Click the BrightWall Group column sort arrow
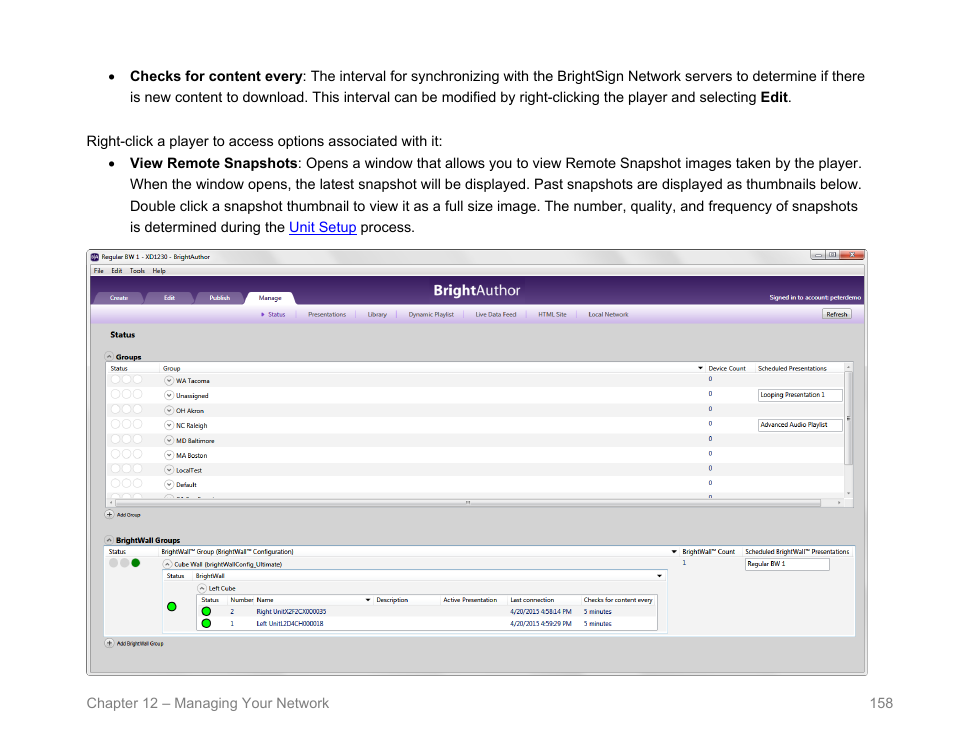This screenshot has height=738, width=954. pyautogui.click(x=674, y=552)
